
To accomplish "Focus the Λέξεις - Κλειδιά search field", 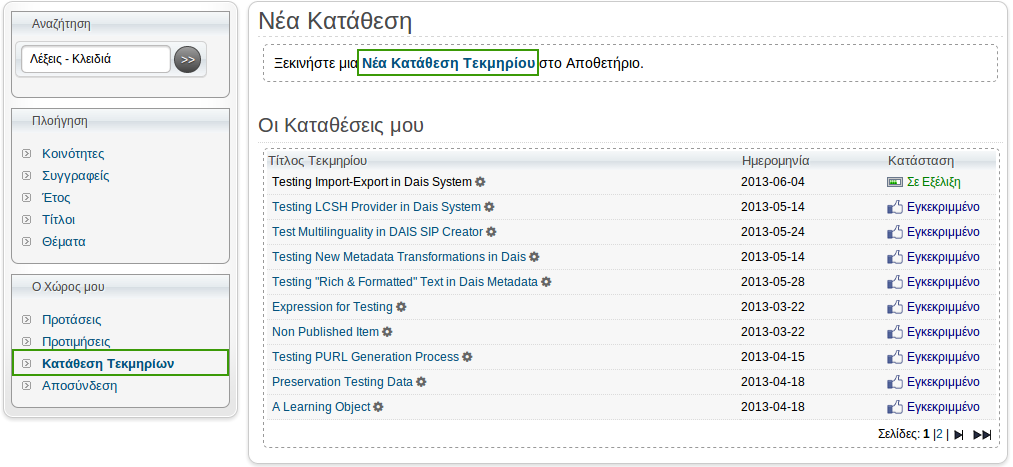I will click(96, 59).
